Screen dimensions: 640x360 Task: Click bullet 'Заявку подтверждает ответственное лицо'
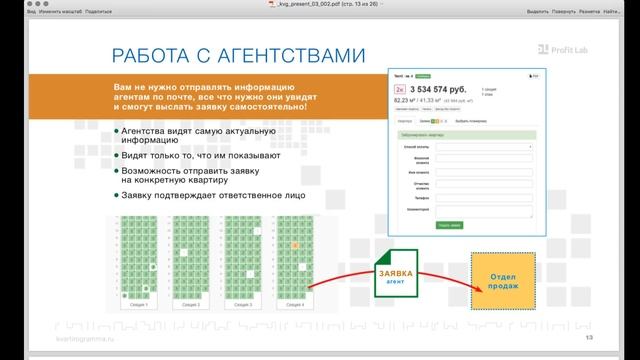[213, 195]
